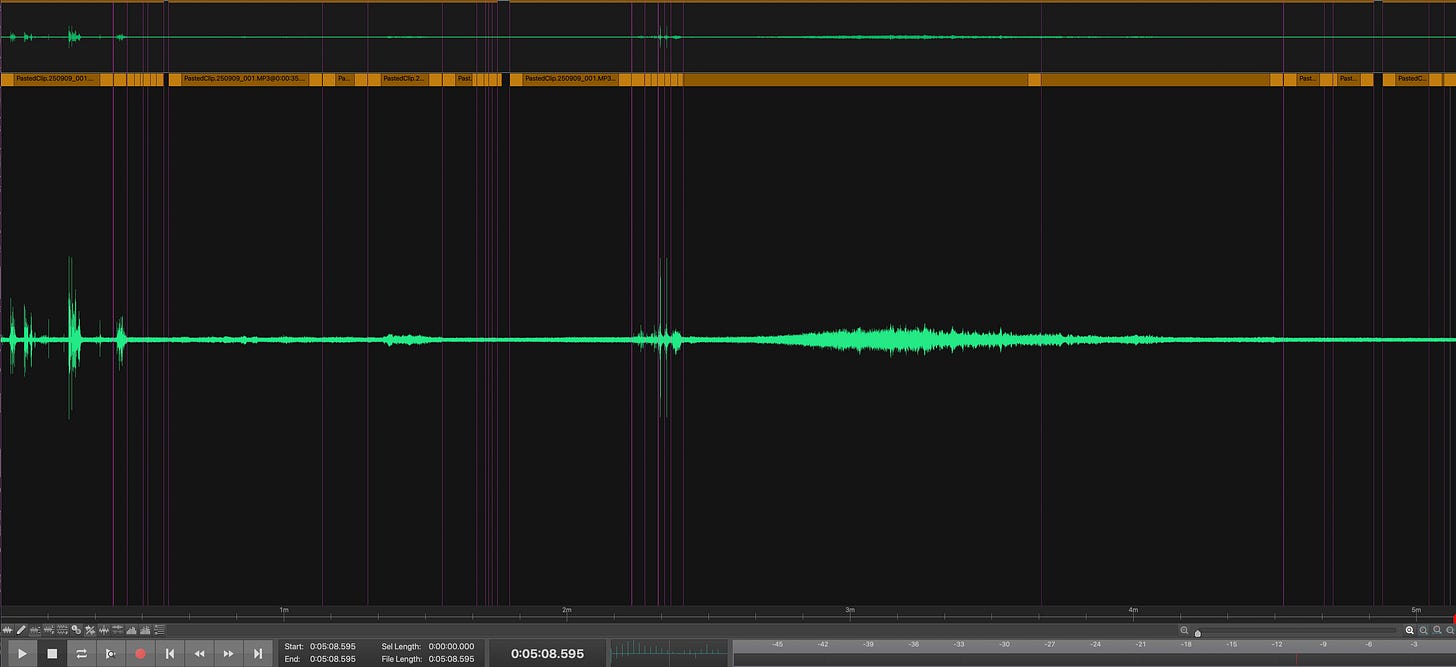Click the list icon at the small toolbar's end
Screen dimensions: 1456x667
click(x=160, y=630)
